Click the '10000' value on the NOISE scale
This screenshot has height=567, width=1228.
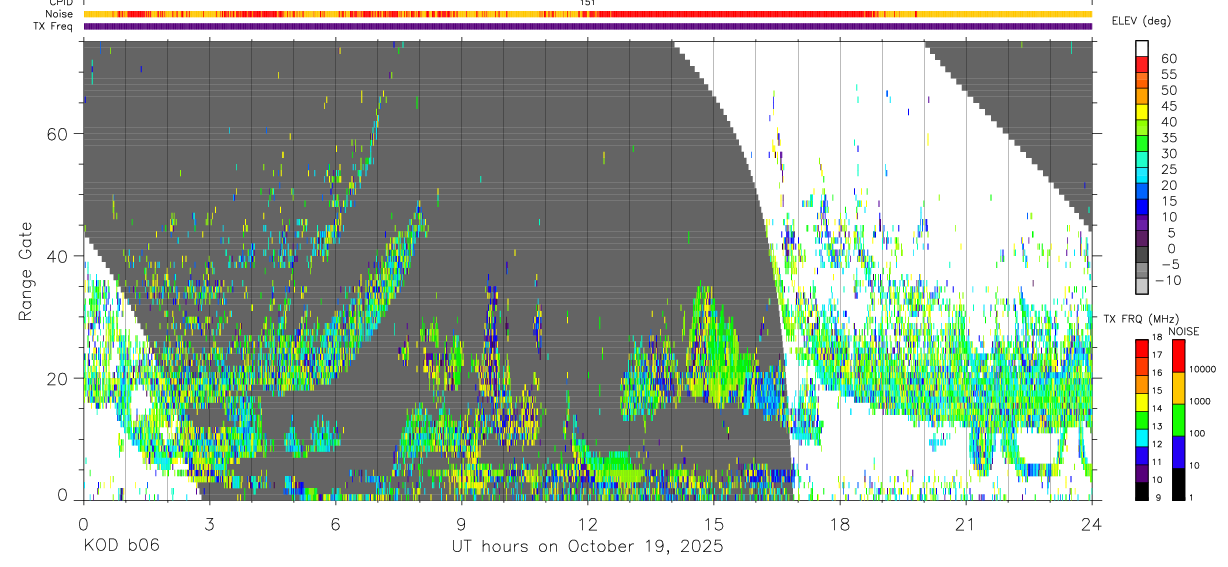pyautogui.click(x=1205, y=369)
